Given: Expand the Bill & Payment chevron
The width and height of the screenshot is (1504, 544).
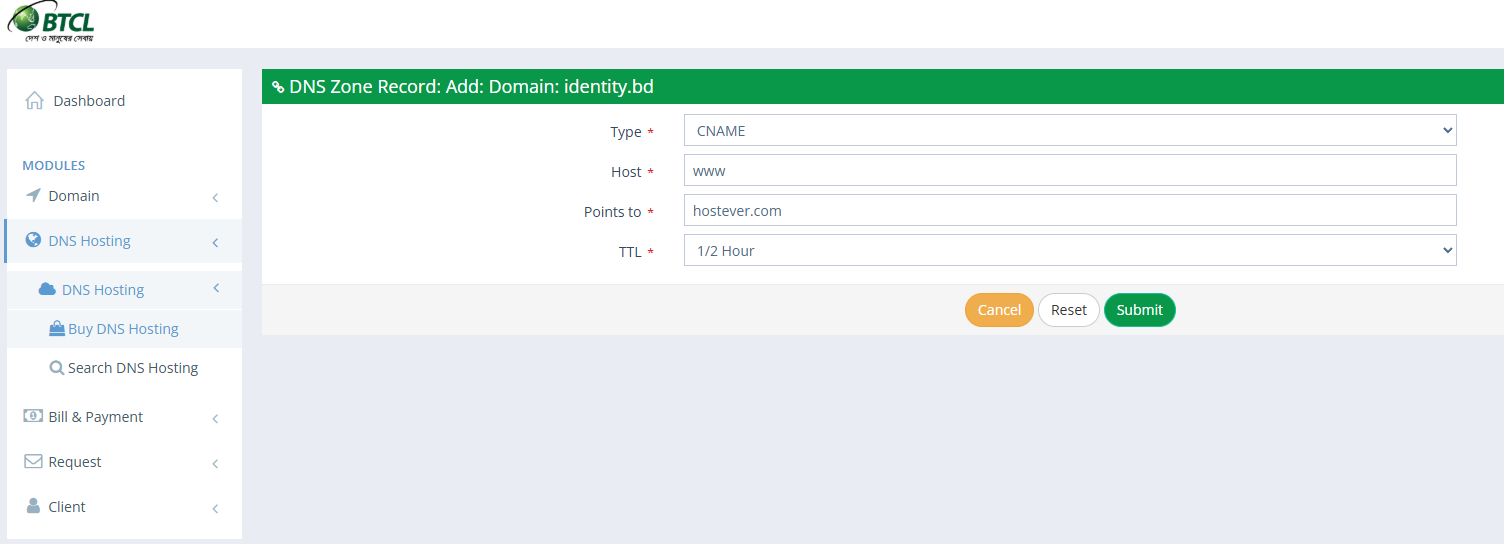Looking at the screenshot, I should click(215, 418).
